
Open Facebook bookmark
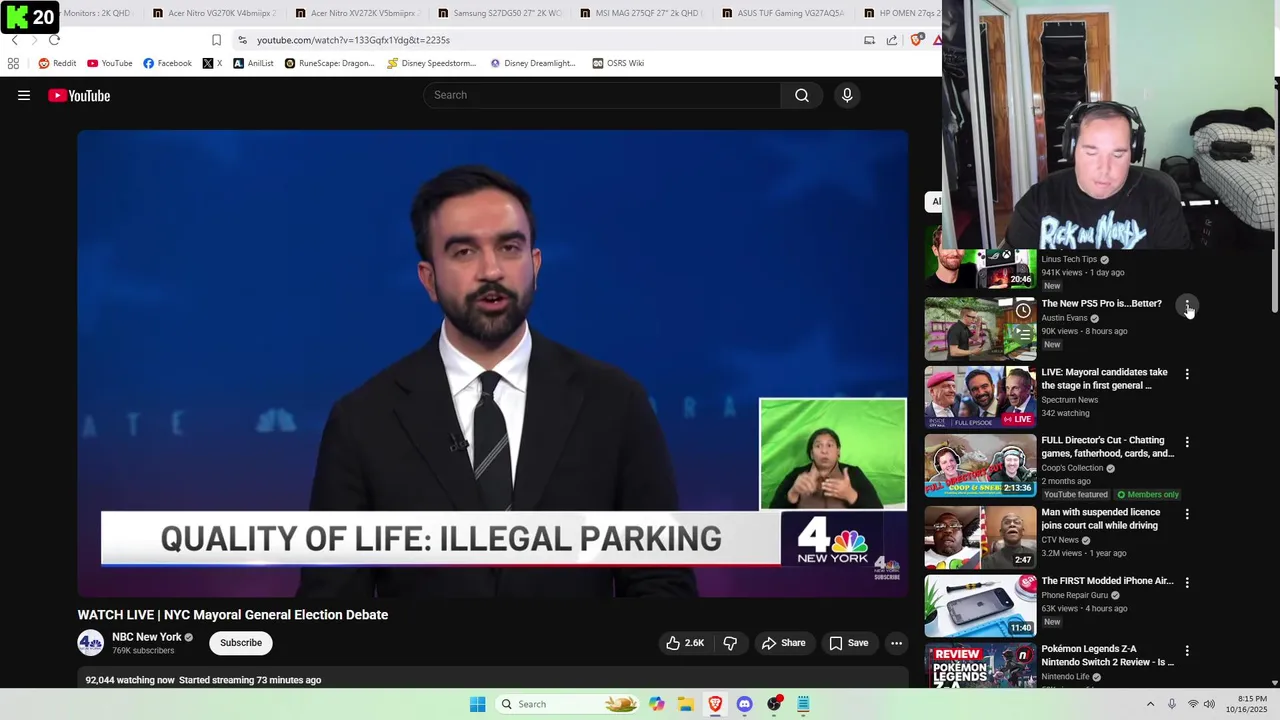point(167,63)
